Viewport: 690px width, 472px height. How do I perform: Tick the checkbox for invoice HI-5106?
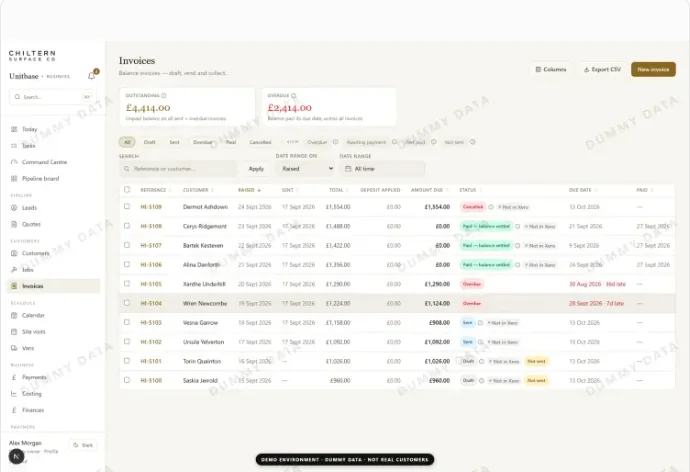(x=127, y=264)
